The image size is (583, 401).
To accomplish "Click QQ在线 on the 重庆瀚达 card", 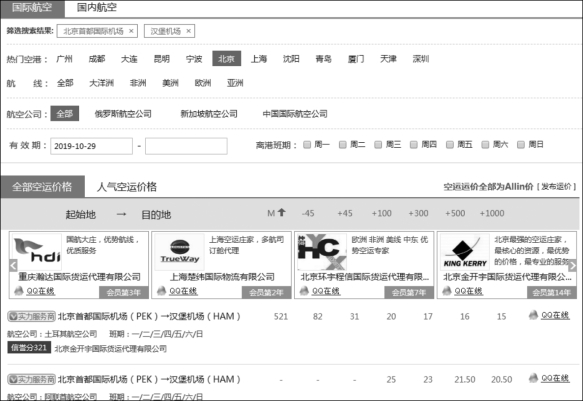I will (x=41, y=291).
